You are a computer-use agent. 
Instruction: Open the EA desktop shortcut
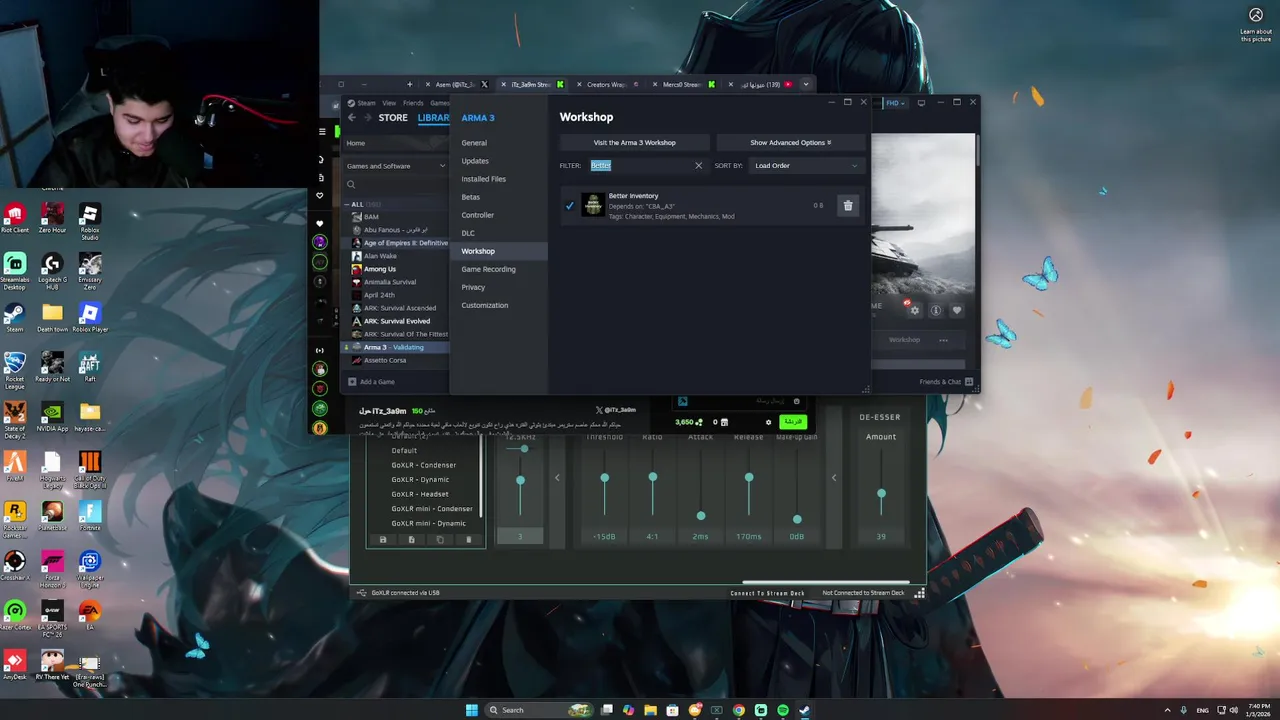(89, 615)
